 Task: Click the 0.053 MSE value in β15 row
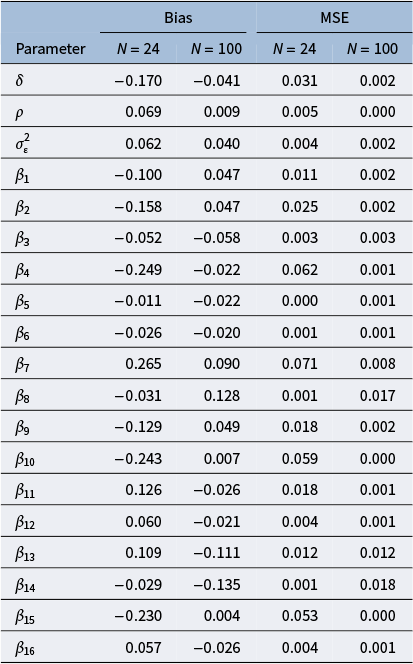coord(300,615)
